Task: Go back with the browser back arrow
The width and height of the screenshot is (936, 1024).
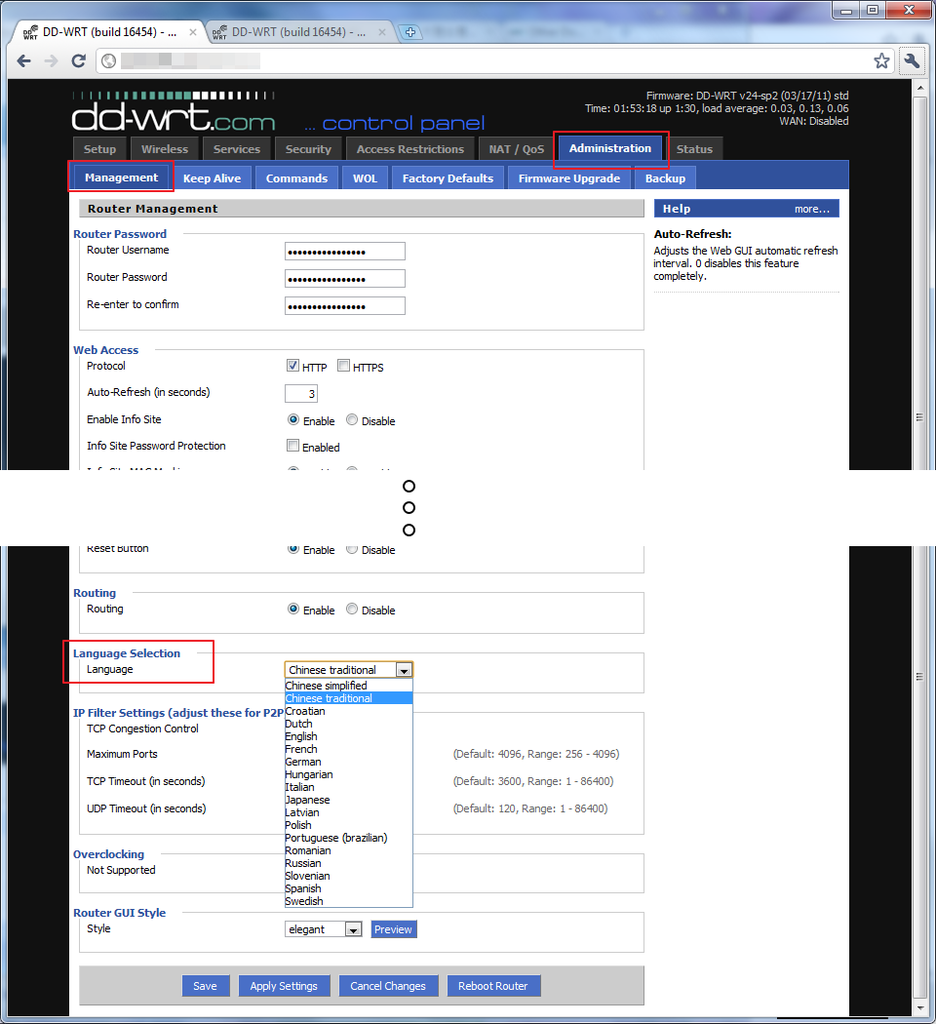Action: [x=24, y=61]
